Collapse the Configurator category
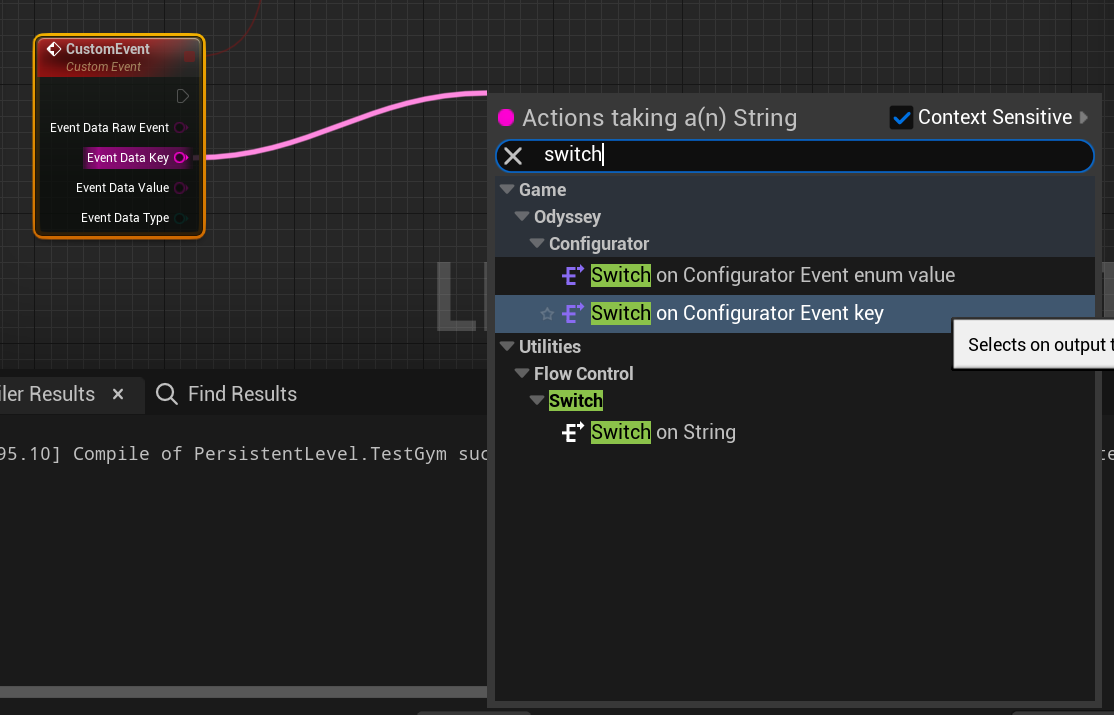This screenshot has height=715, width=1114. click(x=537, y=244)
